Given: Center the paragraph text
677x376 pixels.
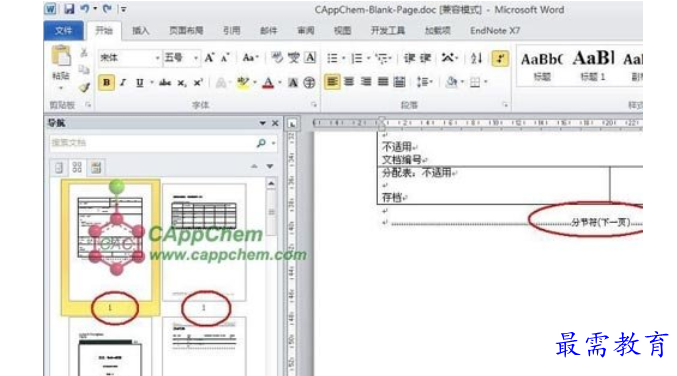Looking at the screenshot, I should coord(349,82).
